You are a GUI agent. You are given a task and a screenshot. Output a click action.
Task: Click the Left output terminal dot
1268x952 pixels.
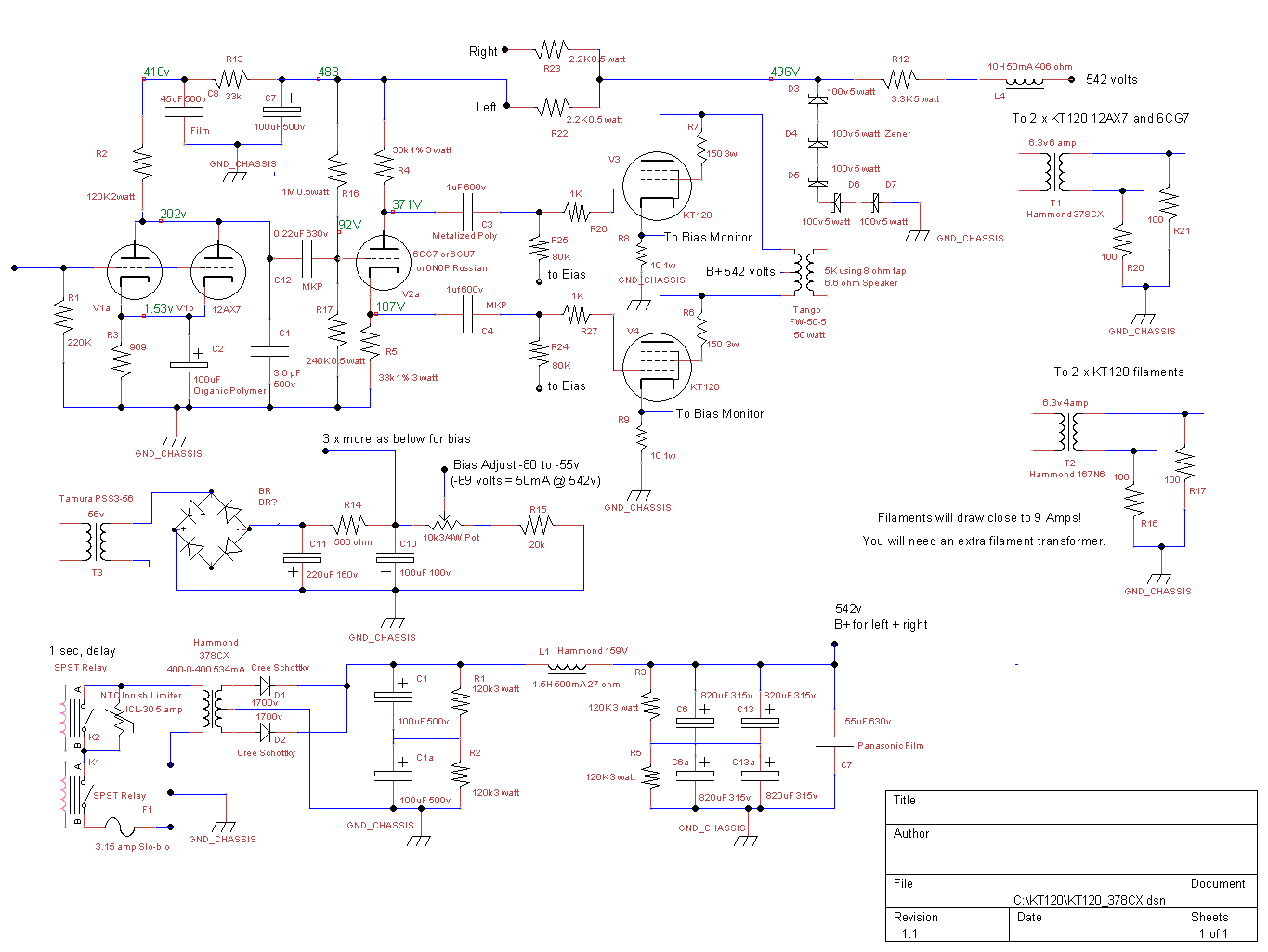[506, 108]
